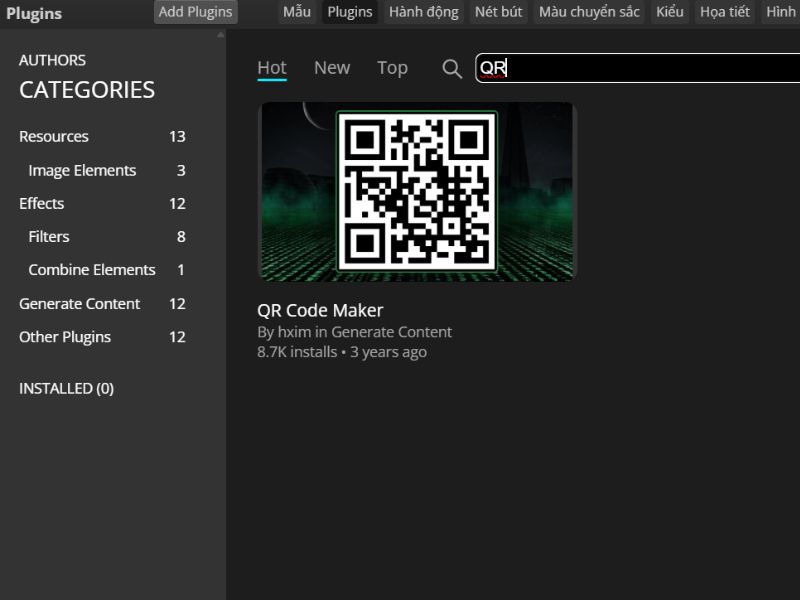Open the AUTHORS section
This screenshot has height=600, width=800.
tap(53, 60)
